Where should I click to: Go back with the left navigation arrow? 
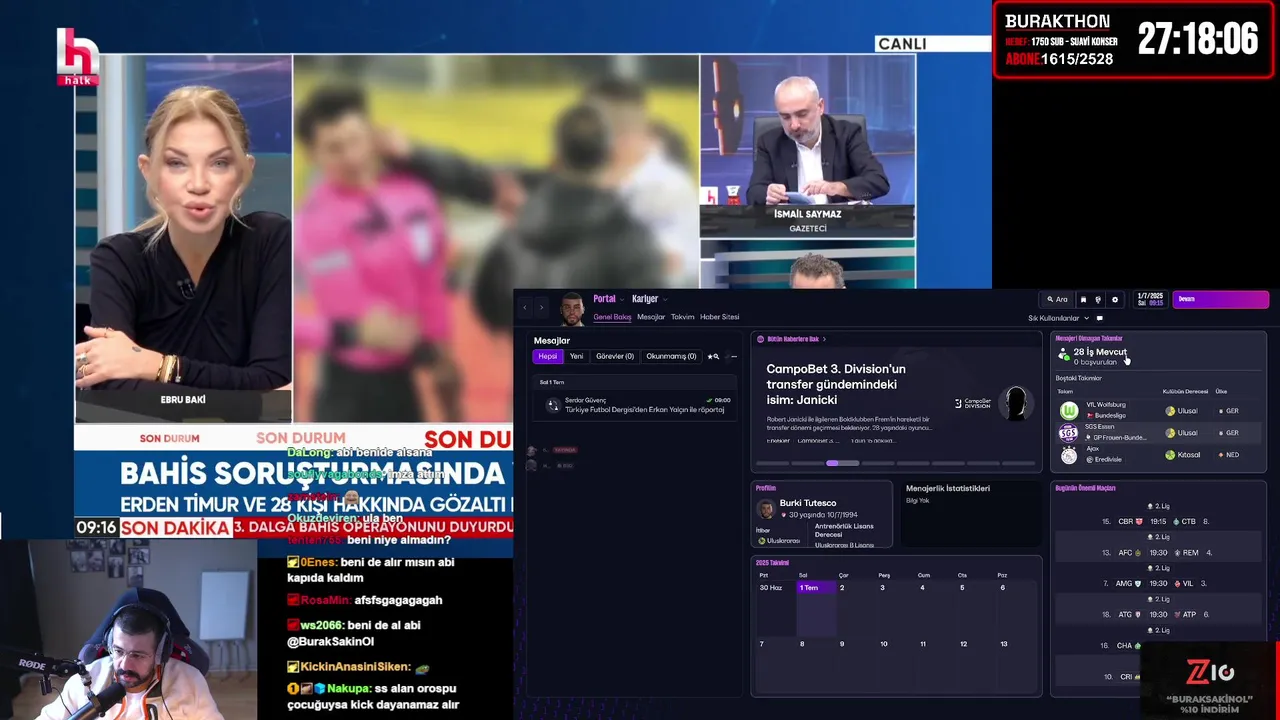(x=525, y=307)
